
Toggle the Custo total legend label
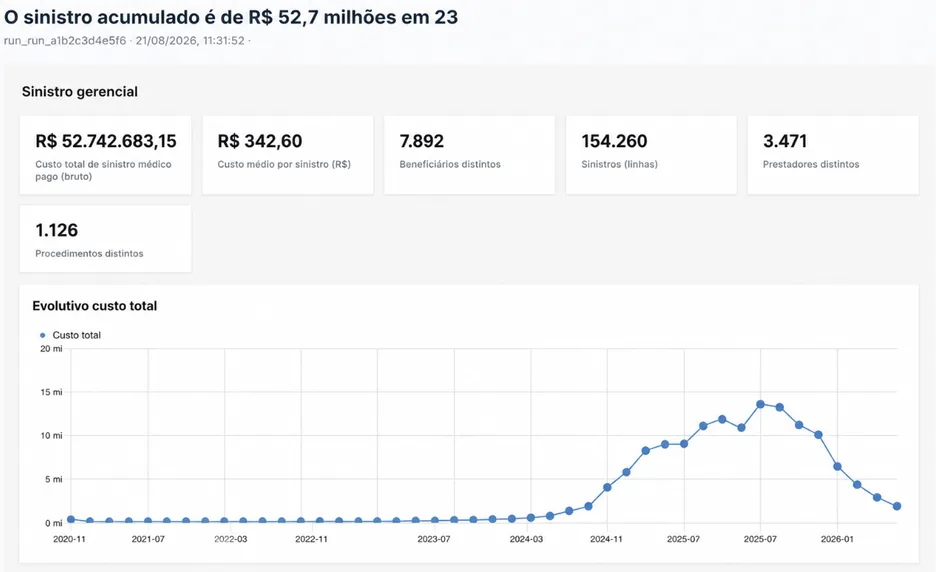click(76, 336)
